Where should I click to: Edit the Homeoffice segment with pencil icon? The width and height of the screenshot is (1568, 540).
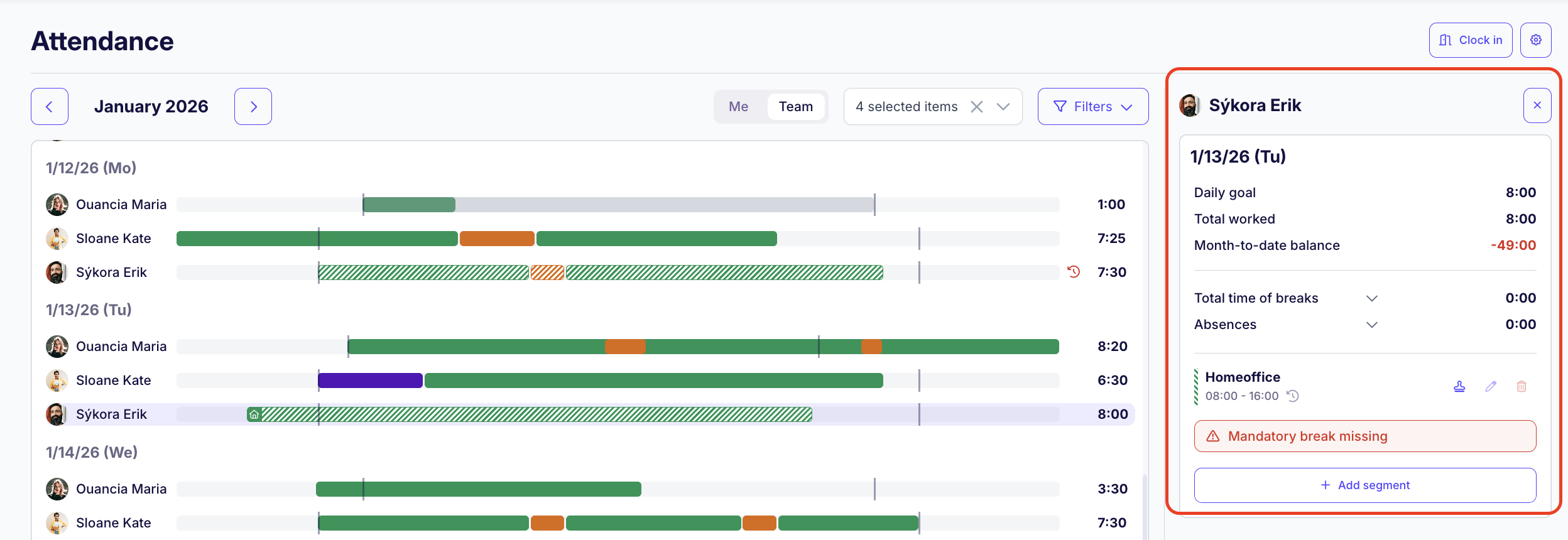pos(1491,386)
